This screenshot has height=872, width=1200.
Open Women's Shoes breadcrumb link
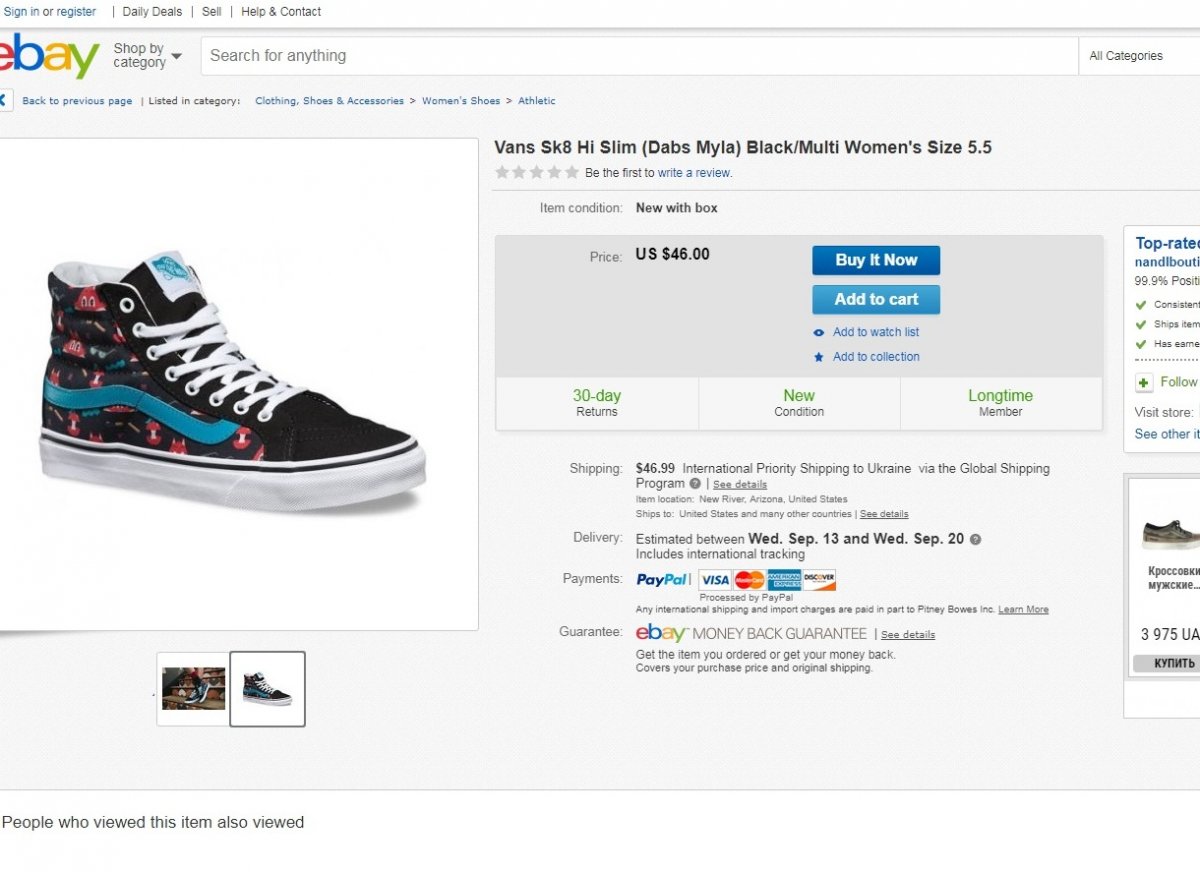click(x=461, y=101)
